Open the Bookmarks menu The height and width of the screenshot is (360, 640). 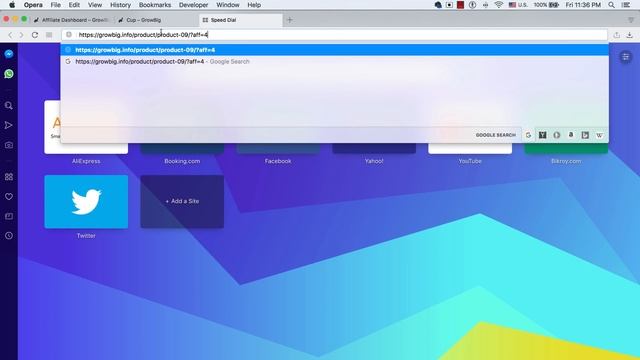155,5
